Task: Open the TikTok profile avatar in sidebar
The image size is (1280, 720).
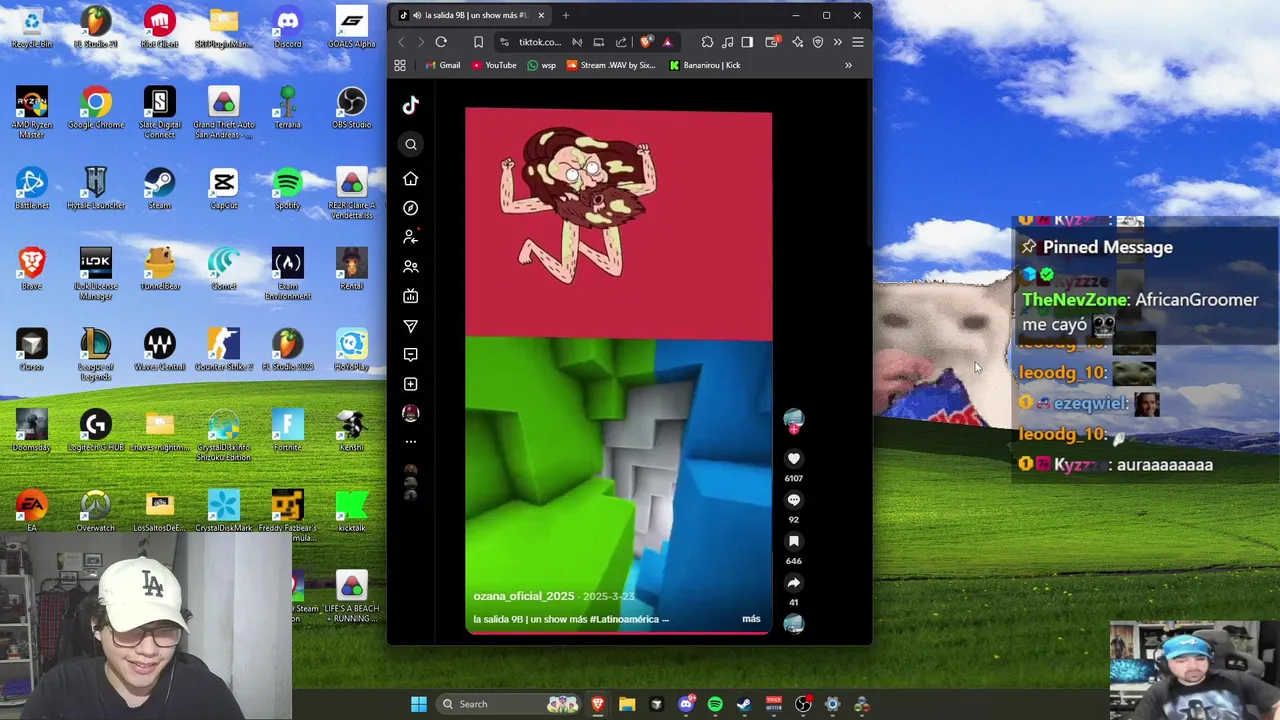Action: (410, 413)
